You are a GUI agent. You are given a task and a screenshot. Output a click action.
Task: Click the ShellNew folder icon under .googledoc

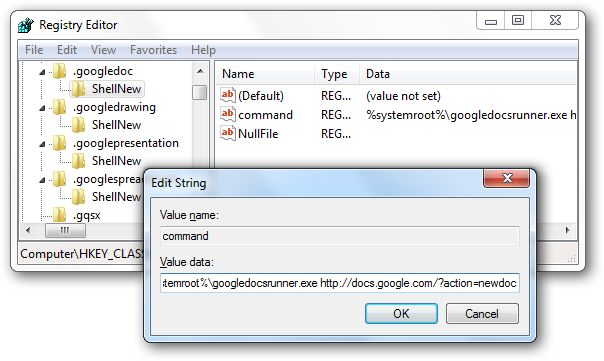point(79,89)
